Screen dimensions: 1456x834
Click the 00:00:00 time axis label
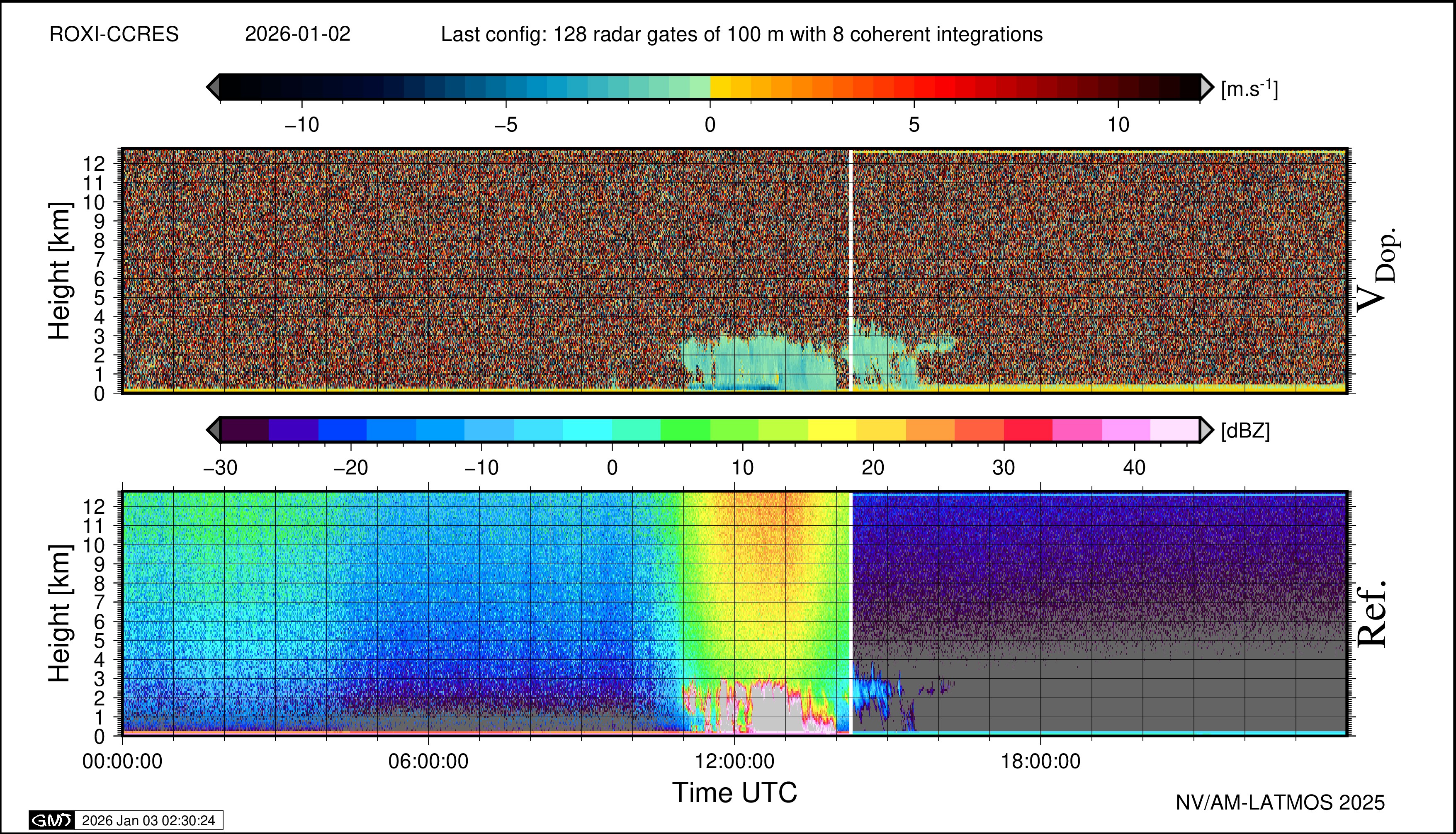point(123,761)
